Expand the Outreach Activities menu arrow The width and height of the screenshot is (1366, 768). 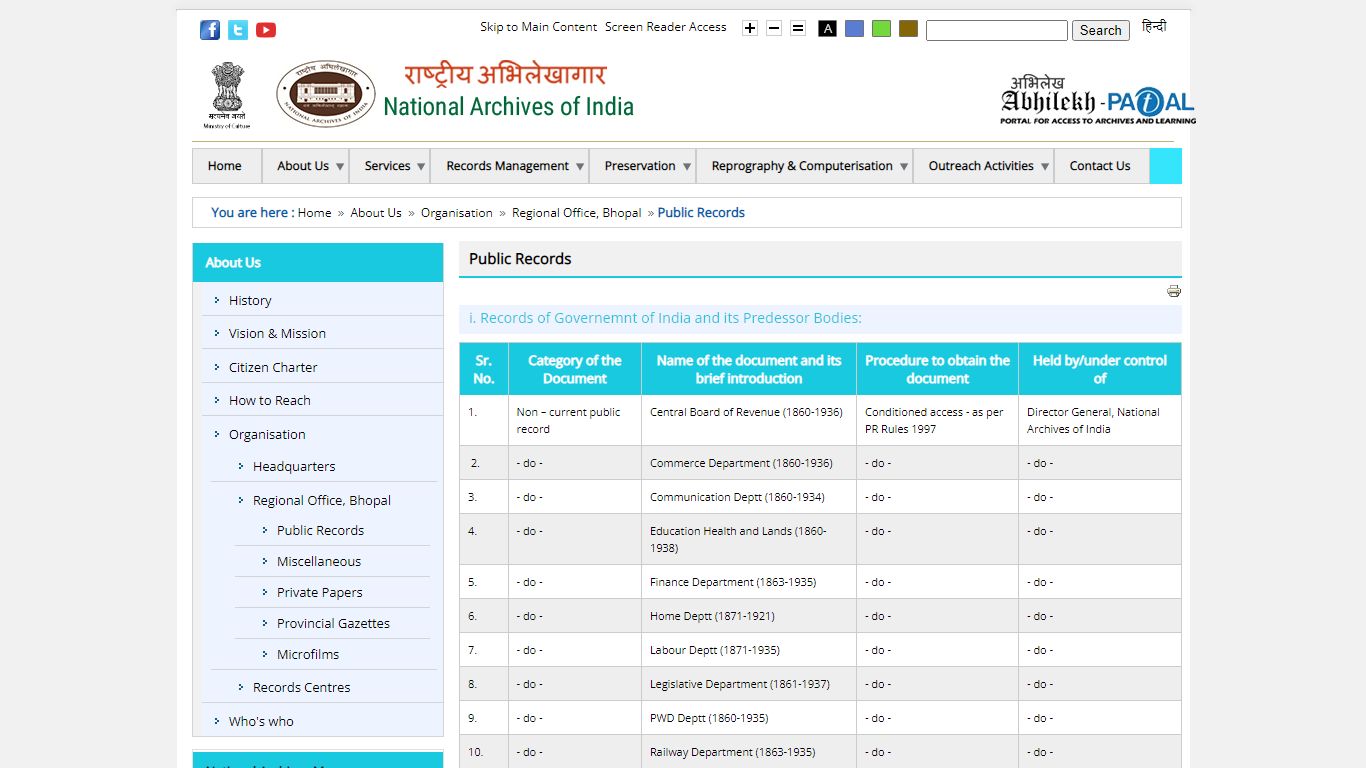[x=1045, y=167]
